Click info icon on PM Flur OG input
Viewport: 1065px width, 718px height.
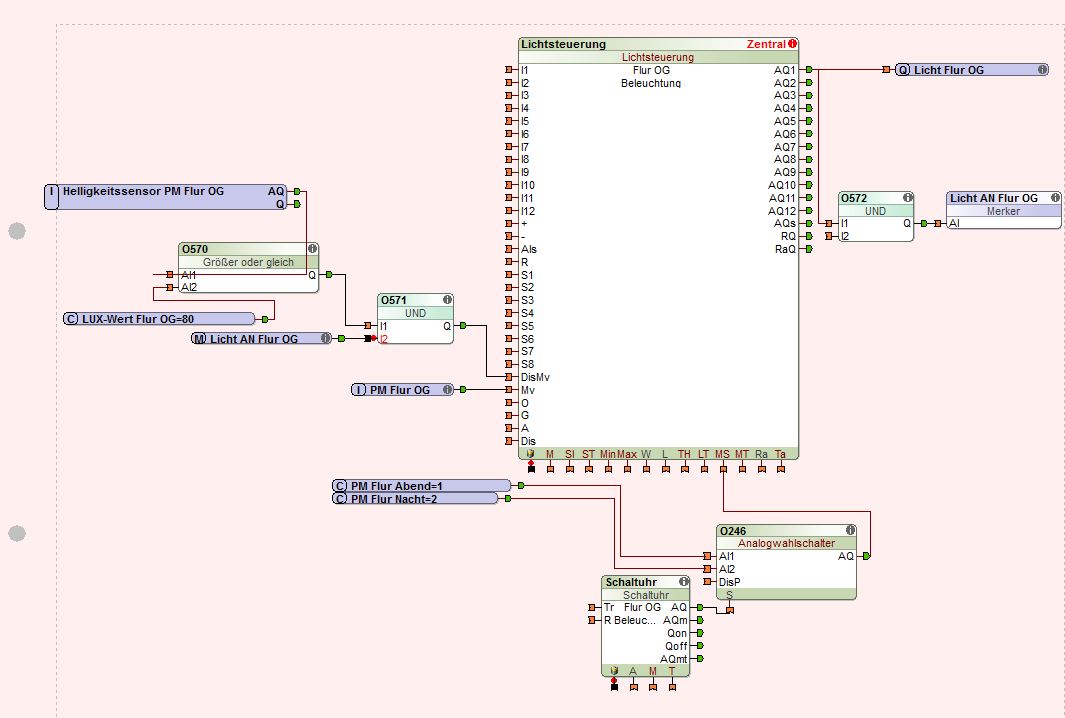coord(447,389)
